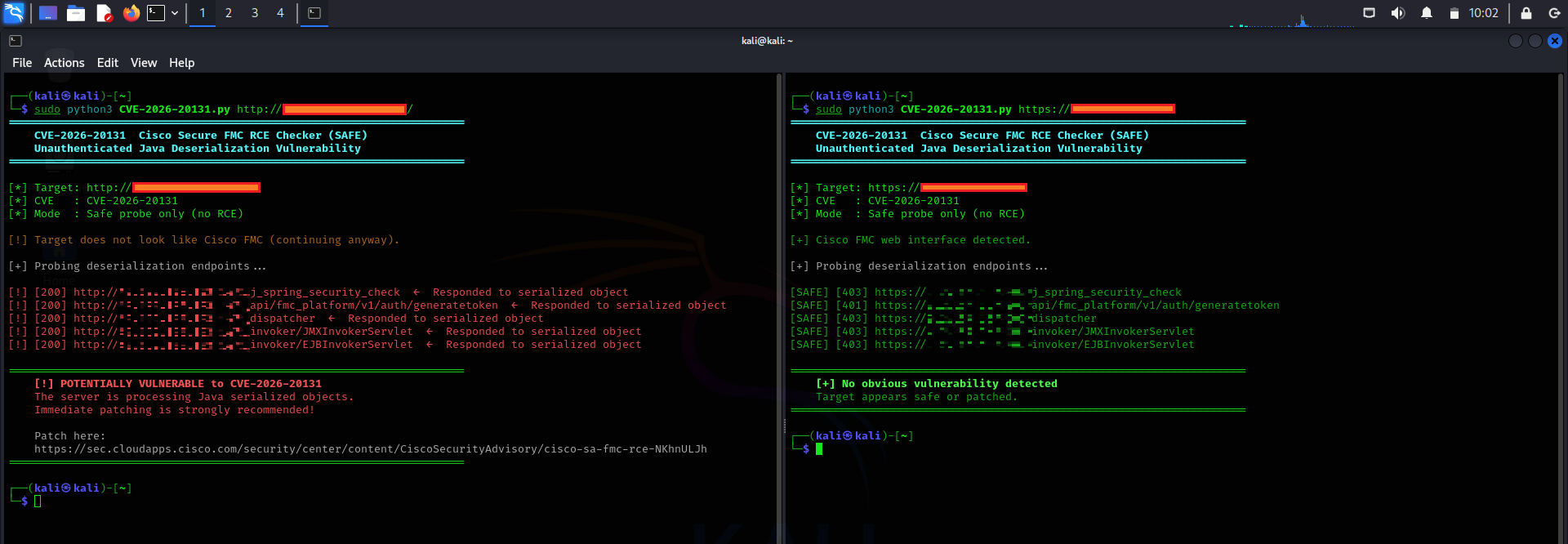Launch the text editor panel icon
Screen dimensions: 1568x544
tap(104, 13)
